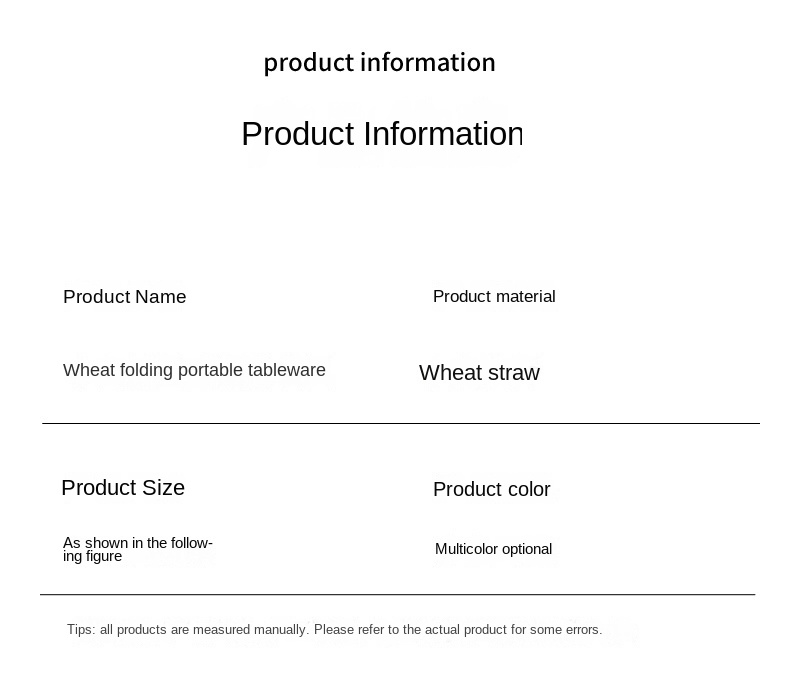This screenshot has width=800, height=697.
Task: Click the word 'Tips:' in the footnote
Action: [81, 630]
